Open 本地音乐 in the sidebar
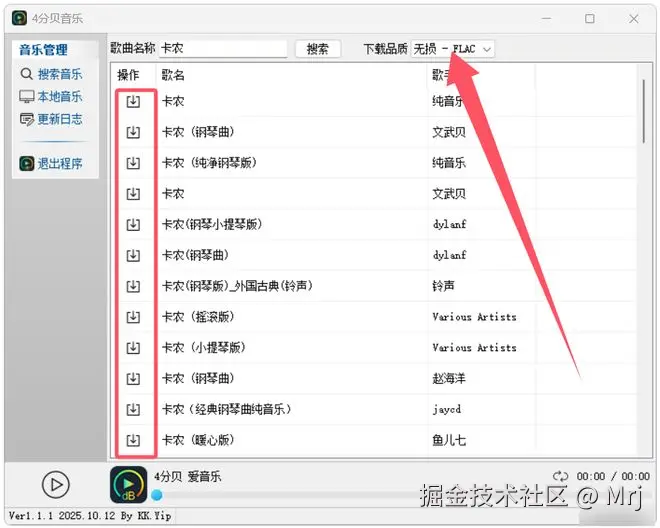 point(51,96)
